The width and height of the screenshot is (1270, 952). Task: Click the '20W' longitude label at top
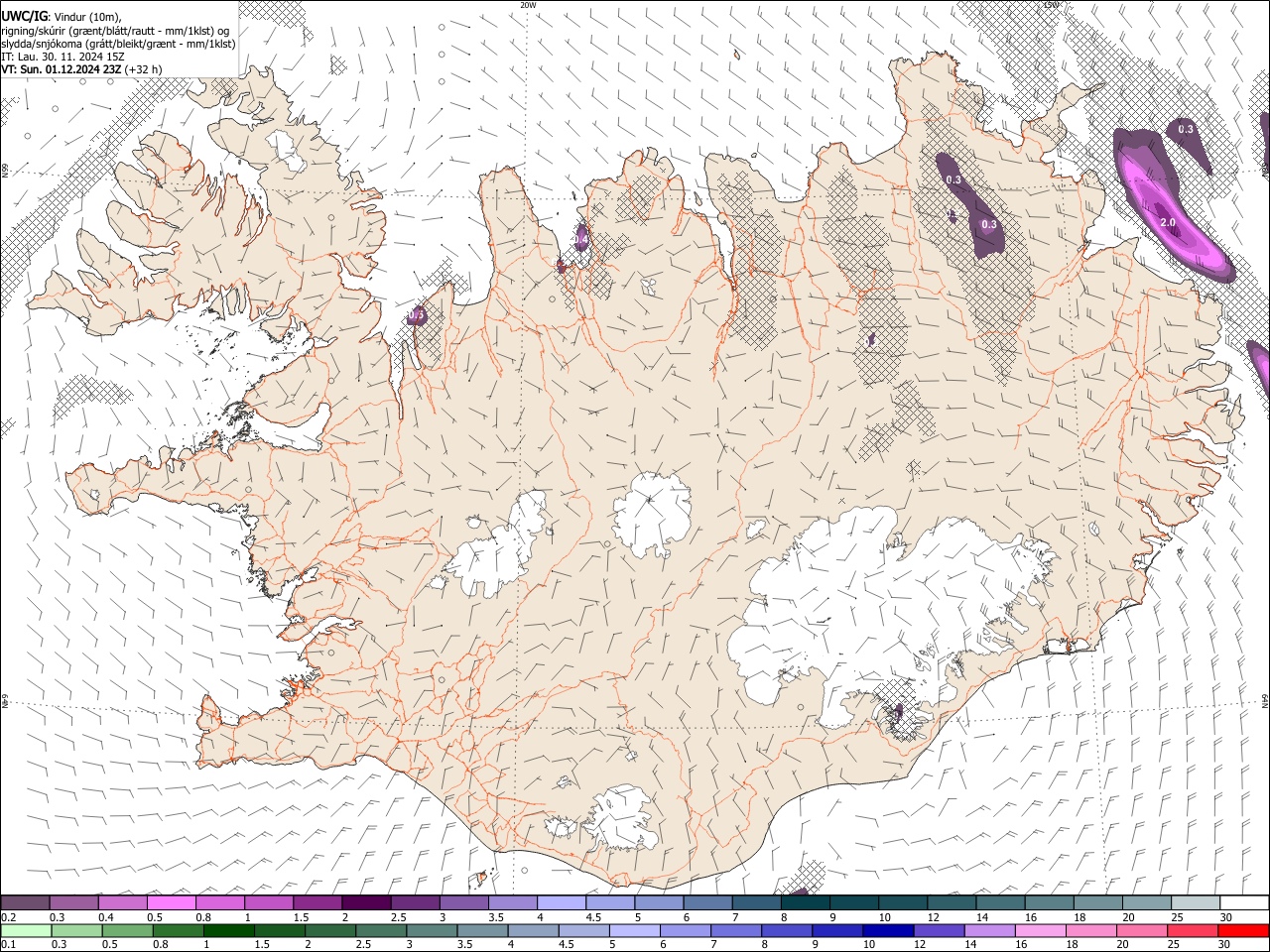pyautogui.click(x=529, y=5)
